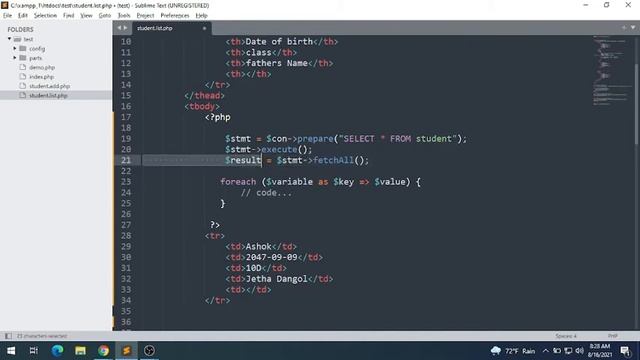Click the vertical scrollbar of the editor
The height and width of the screenshot is (360, 640).
click(x=637, y=104)
